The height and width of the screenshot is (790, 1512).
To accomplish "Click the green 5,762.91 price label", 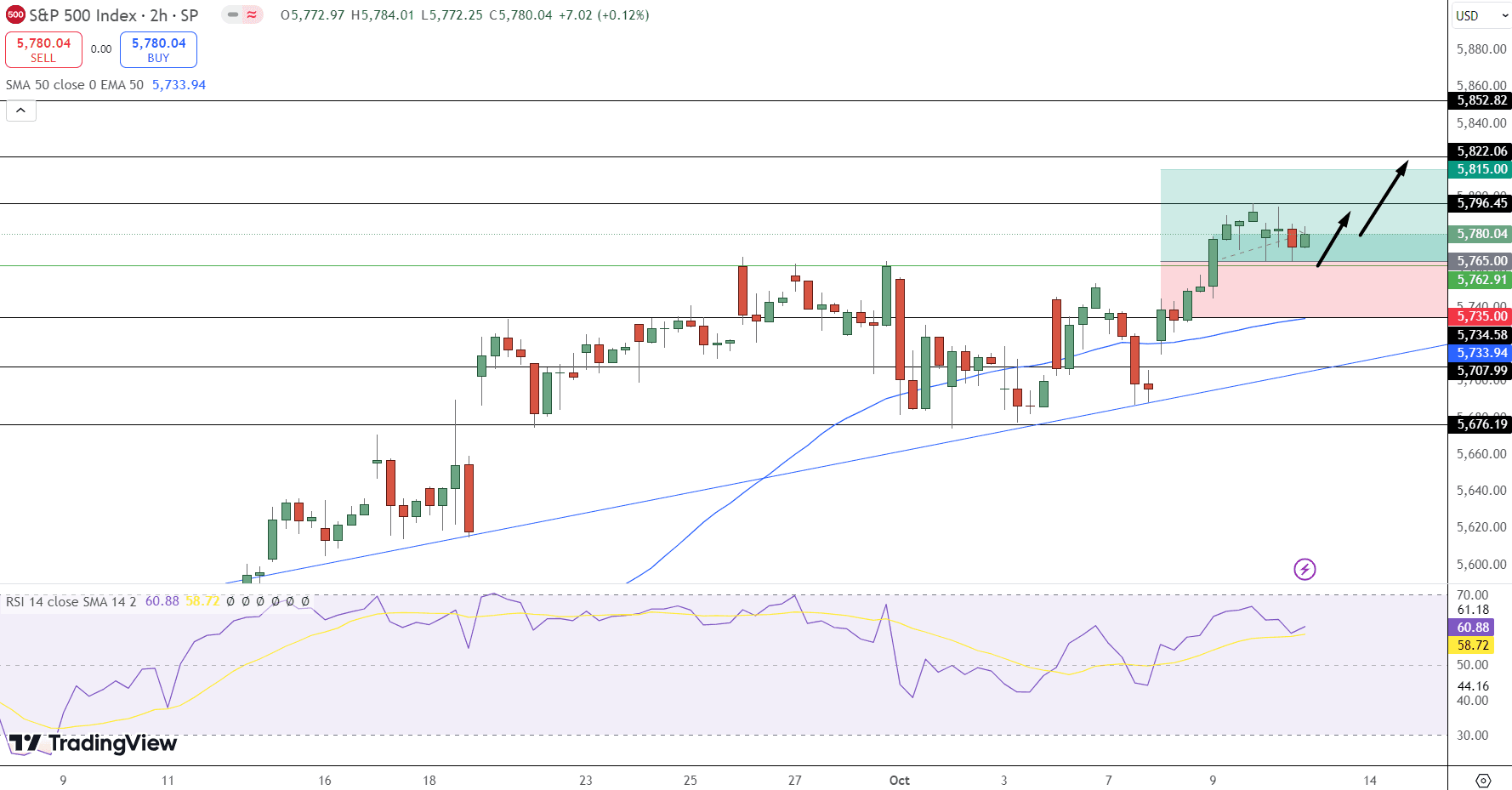I will pyautogui.click(x=1480, y=280).
